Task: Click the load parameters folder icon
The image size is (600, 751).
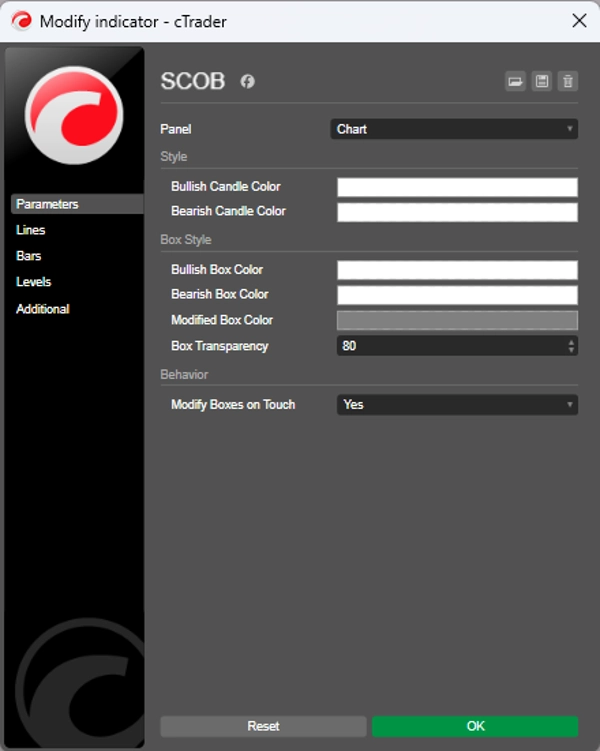Action: coord(515,81)
